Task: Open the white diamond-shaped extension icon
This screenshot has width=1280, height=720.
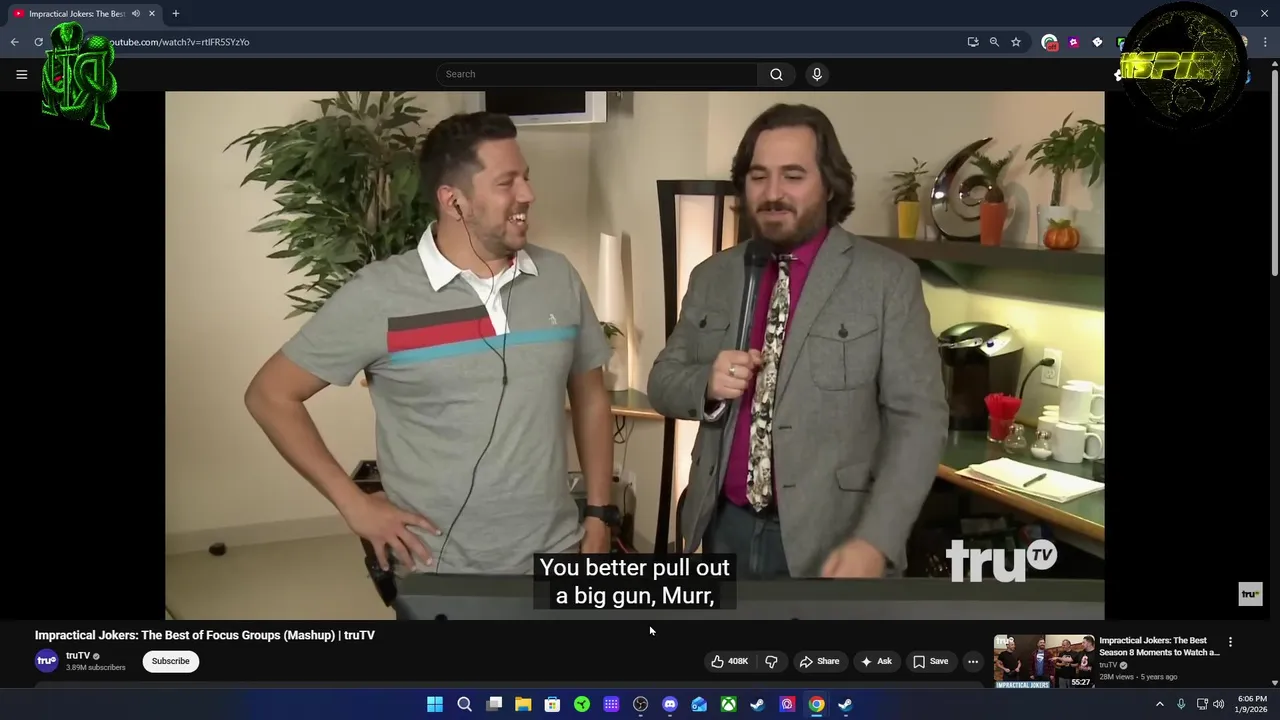Action: click(x=1097, y=42)
